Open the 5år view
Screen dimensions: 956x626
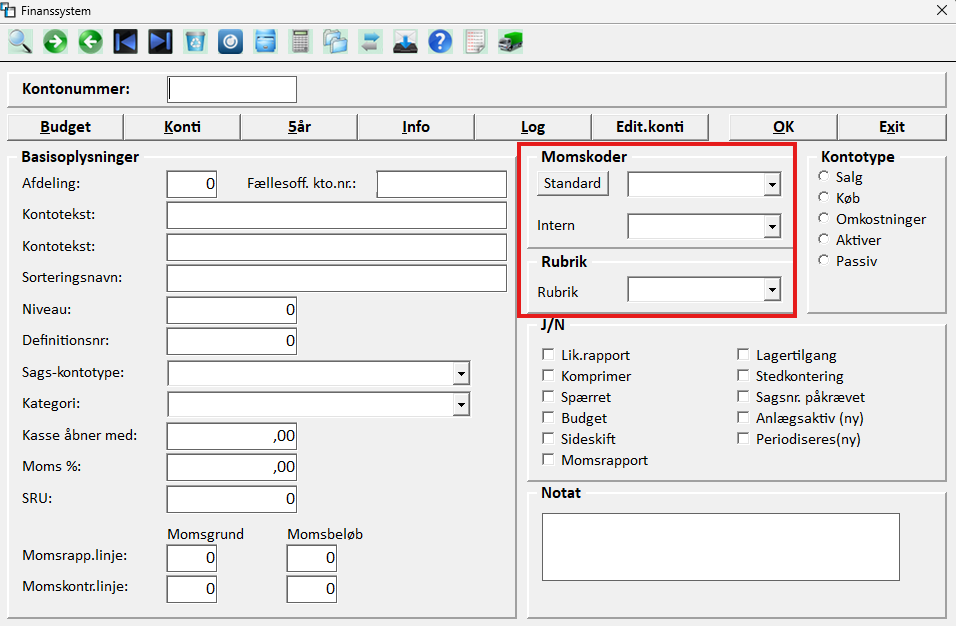click(299, 127)
